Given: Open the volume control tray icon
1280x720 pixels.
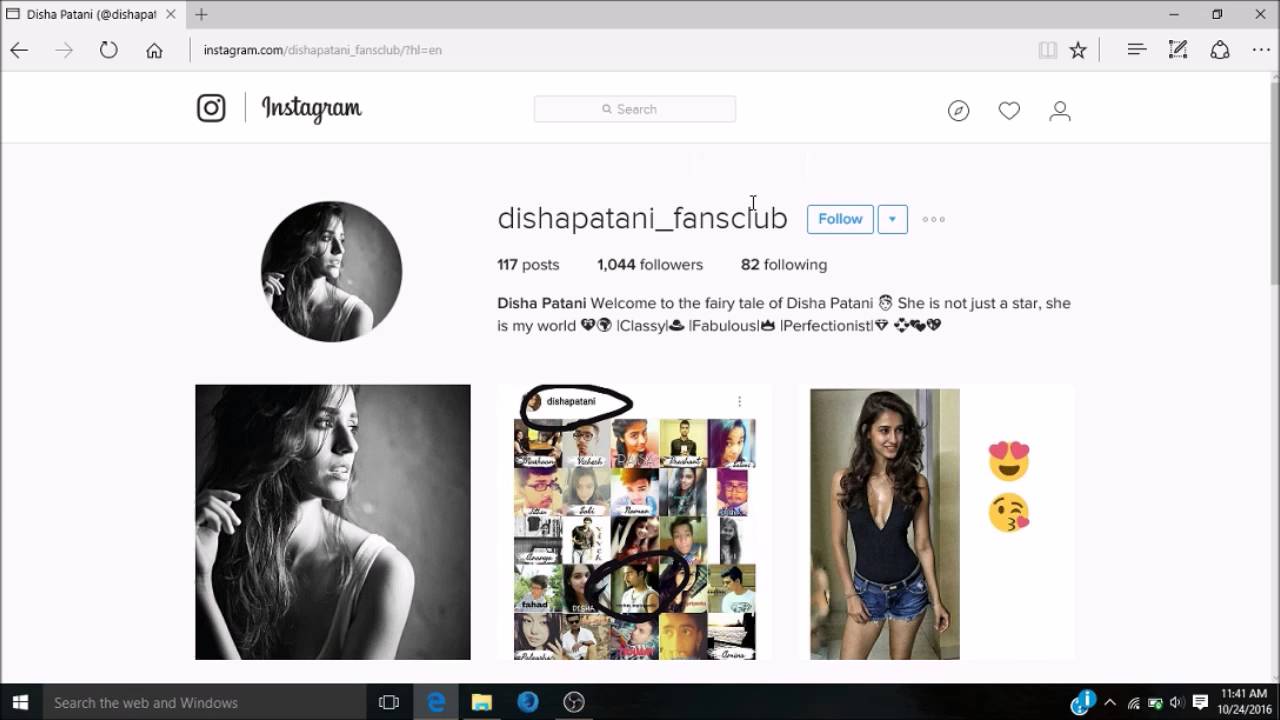Looking at the screenshot, I should click(1177, 702).
